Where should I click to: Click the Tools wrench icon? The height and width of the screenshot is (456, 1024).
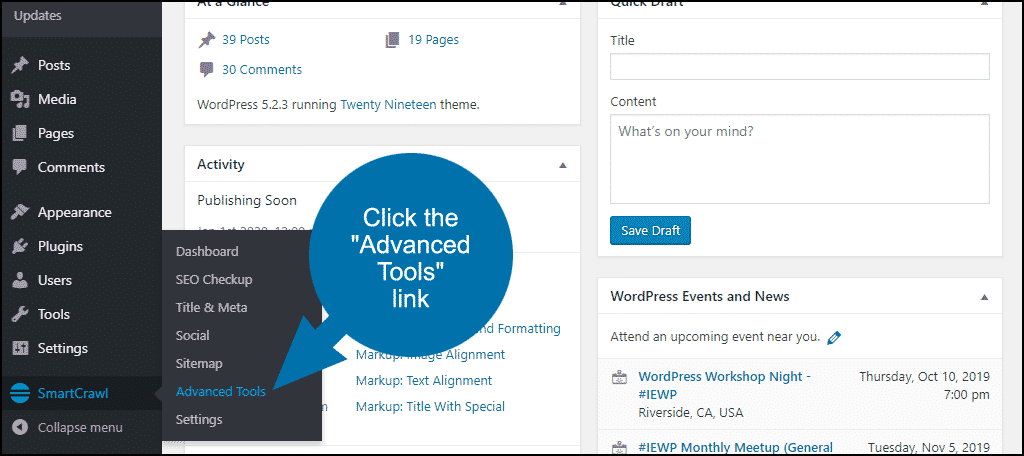point(20,314)
